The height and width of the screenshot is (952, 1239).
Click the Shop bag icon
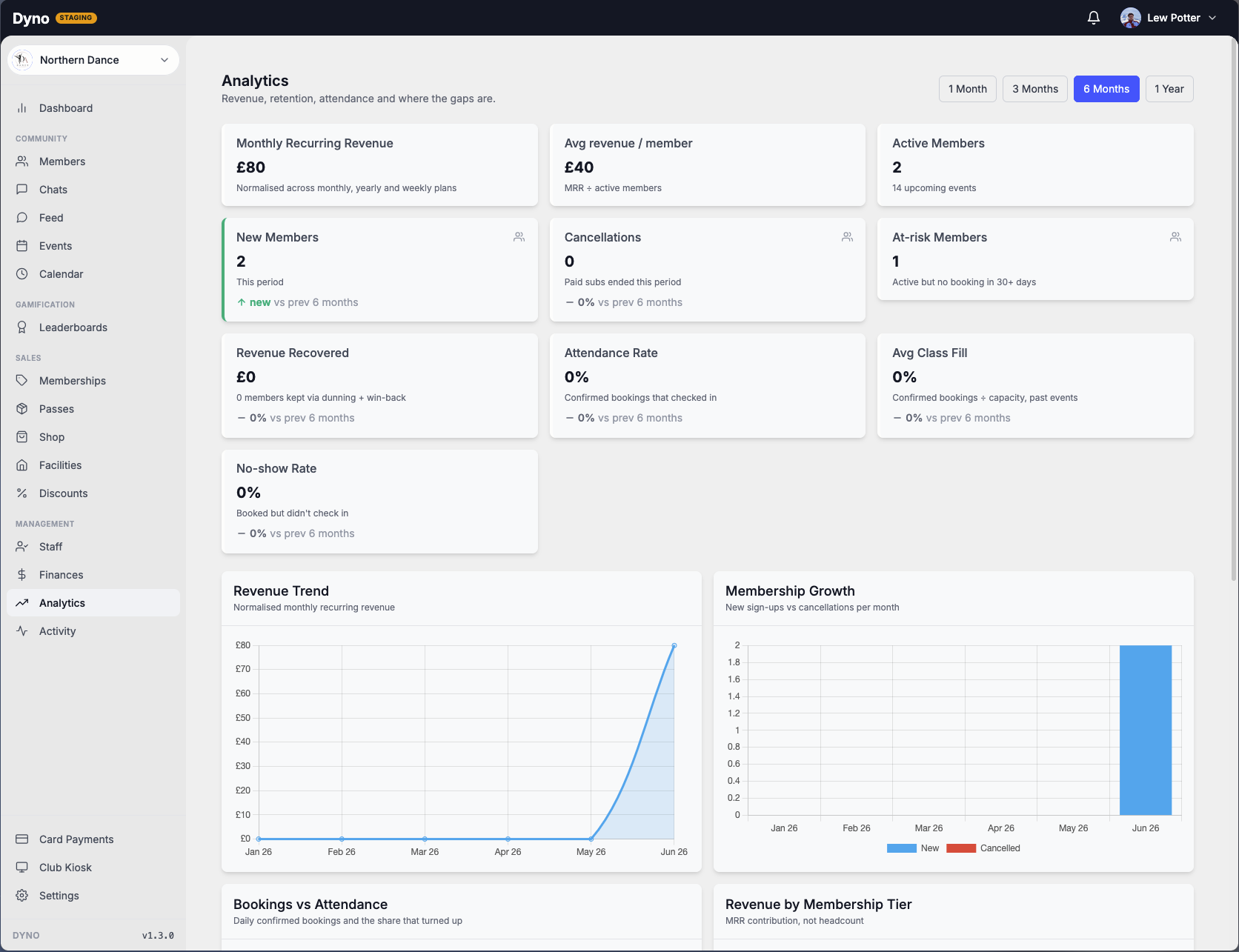coord(22,437)
